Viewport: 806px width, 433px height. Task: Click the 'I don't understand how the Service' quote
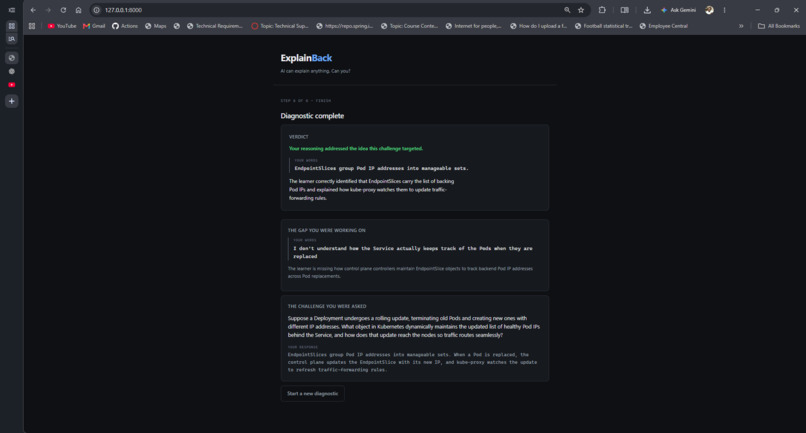[x=413, y=252]
